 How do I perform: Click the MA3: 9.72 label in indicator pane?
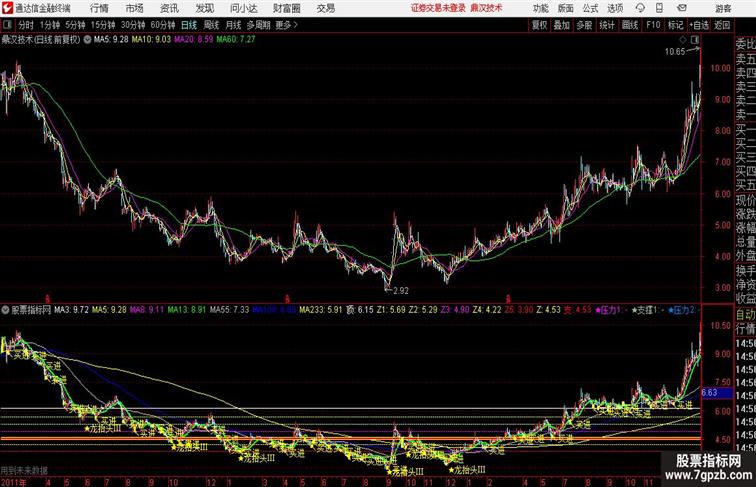71,310
